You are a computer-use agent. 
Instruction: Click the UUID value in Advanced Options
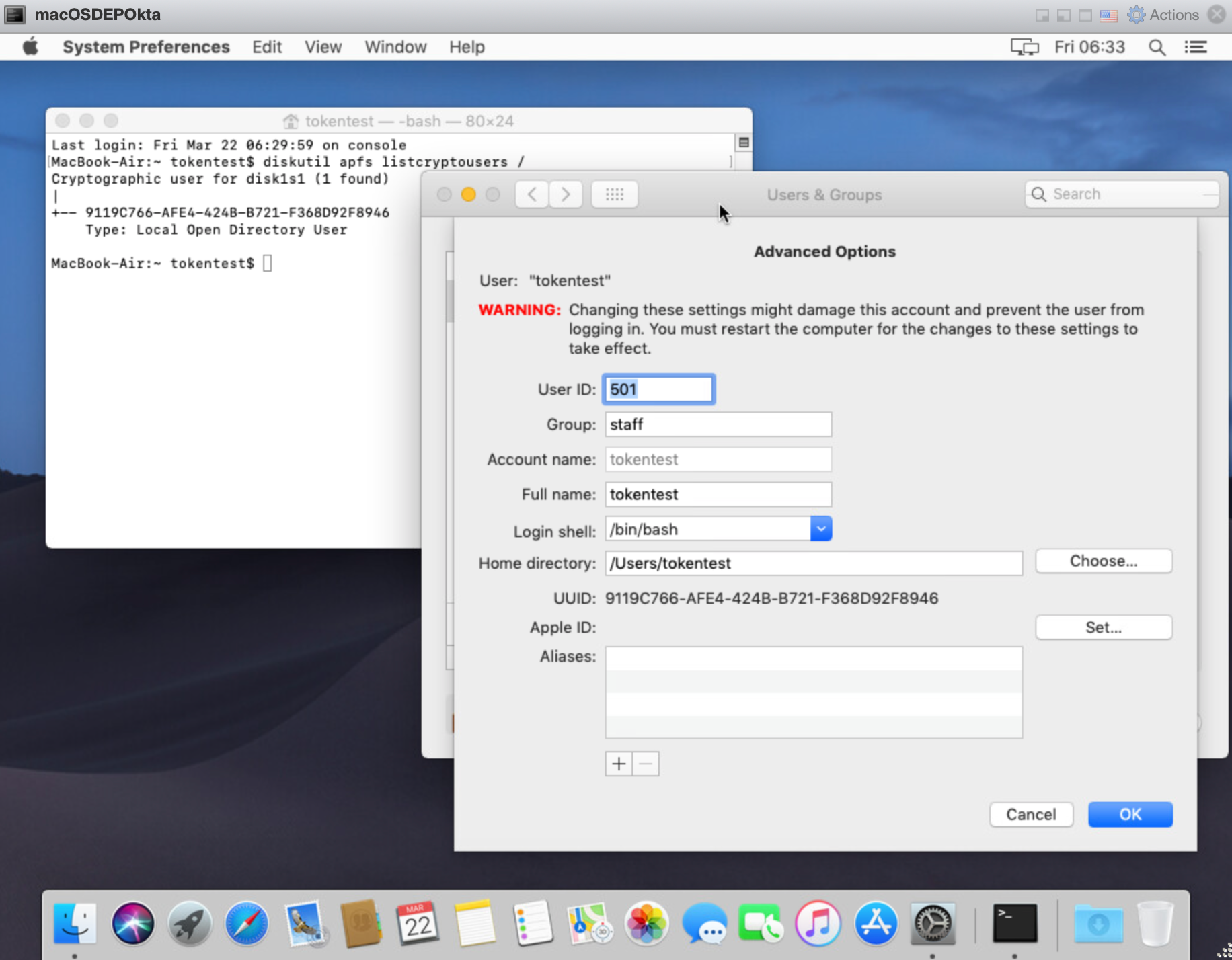pos(771,598)
